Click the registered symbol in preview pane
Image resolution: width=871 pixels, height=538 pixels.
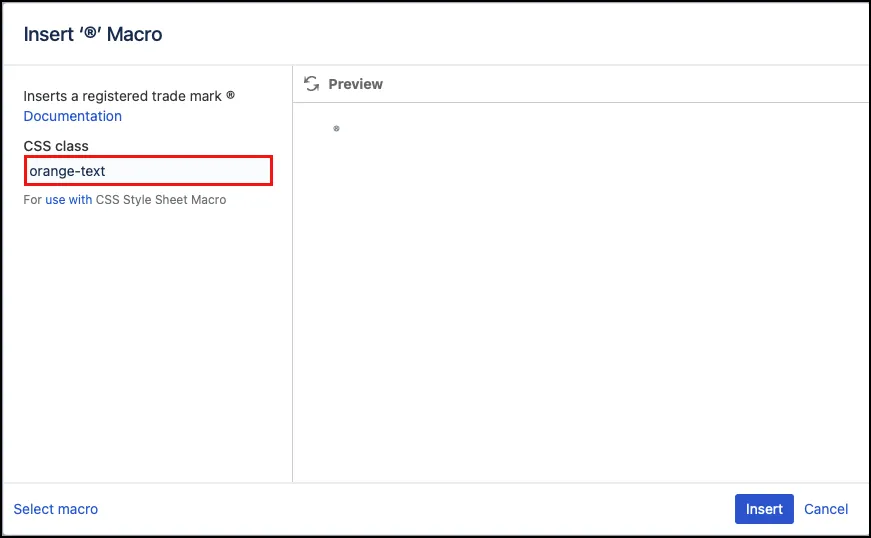coord(336,129)
